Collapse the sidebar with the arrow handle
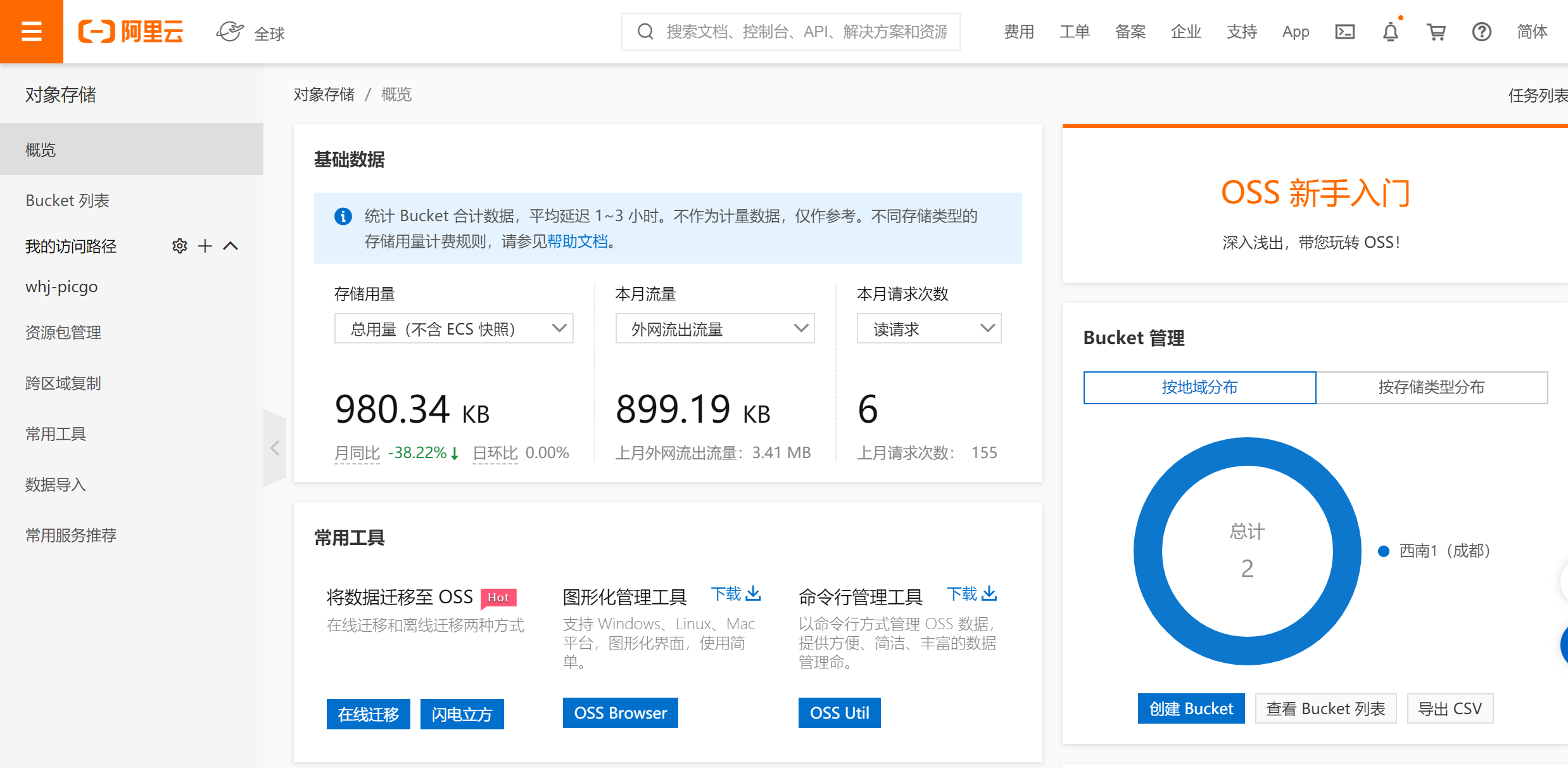This screenshot has height=768, width=1568. [x=275, y=448]
